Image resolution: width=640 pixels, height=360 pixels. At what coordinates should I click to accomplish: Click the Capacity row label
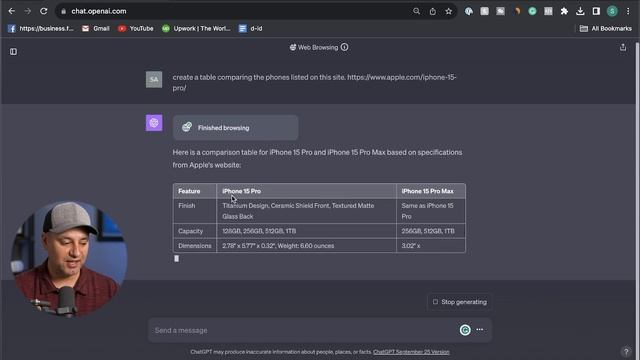[x=190, y=231]
